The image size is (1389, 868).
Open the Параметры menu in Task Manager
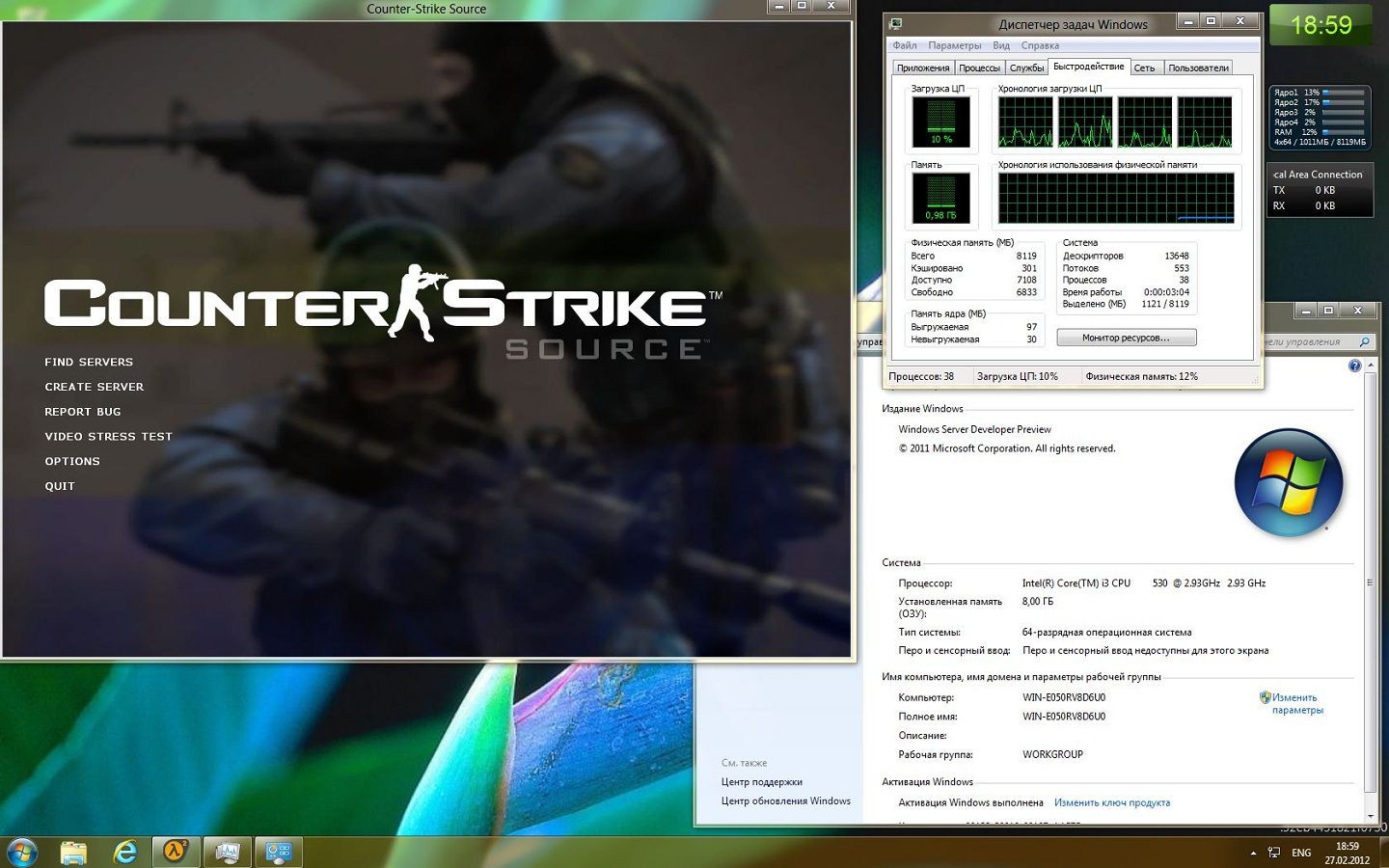955,45
